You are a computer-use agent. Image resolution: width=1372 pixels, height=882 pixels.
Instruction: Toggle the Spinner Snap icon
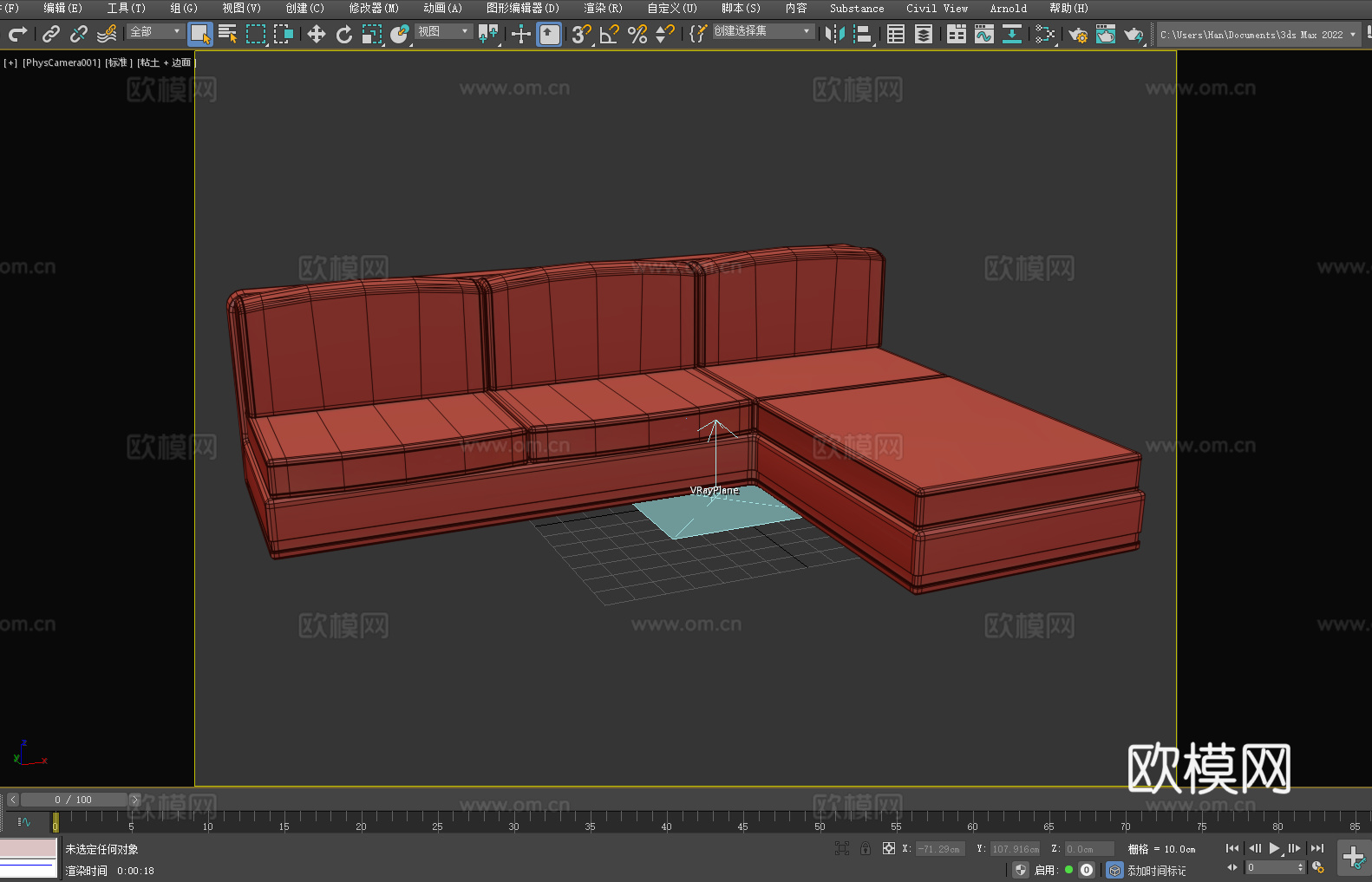pos(665,34)
